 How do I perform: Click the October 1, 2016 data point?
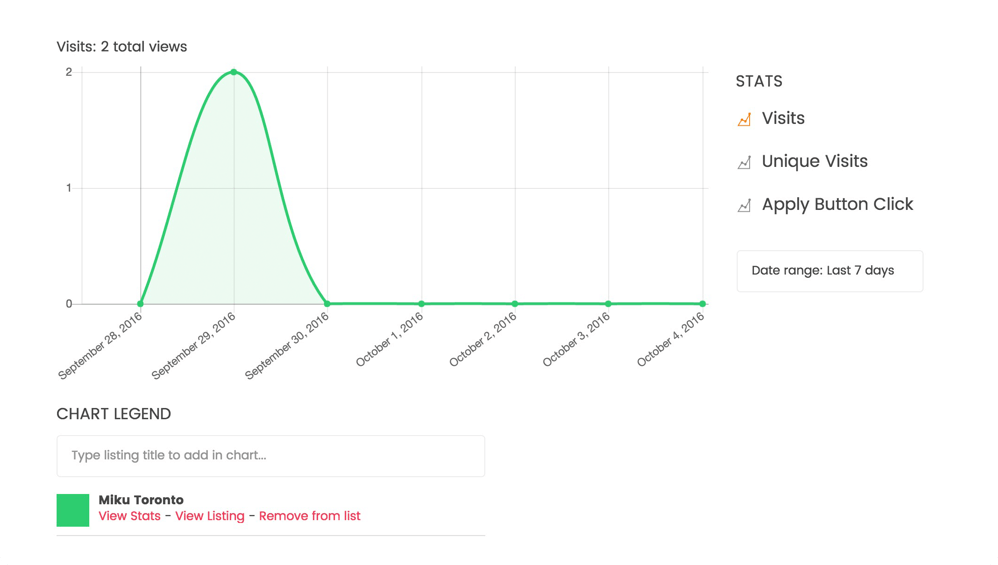click(x=421, y=303)
